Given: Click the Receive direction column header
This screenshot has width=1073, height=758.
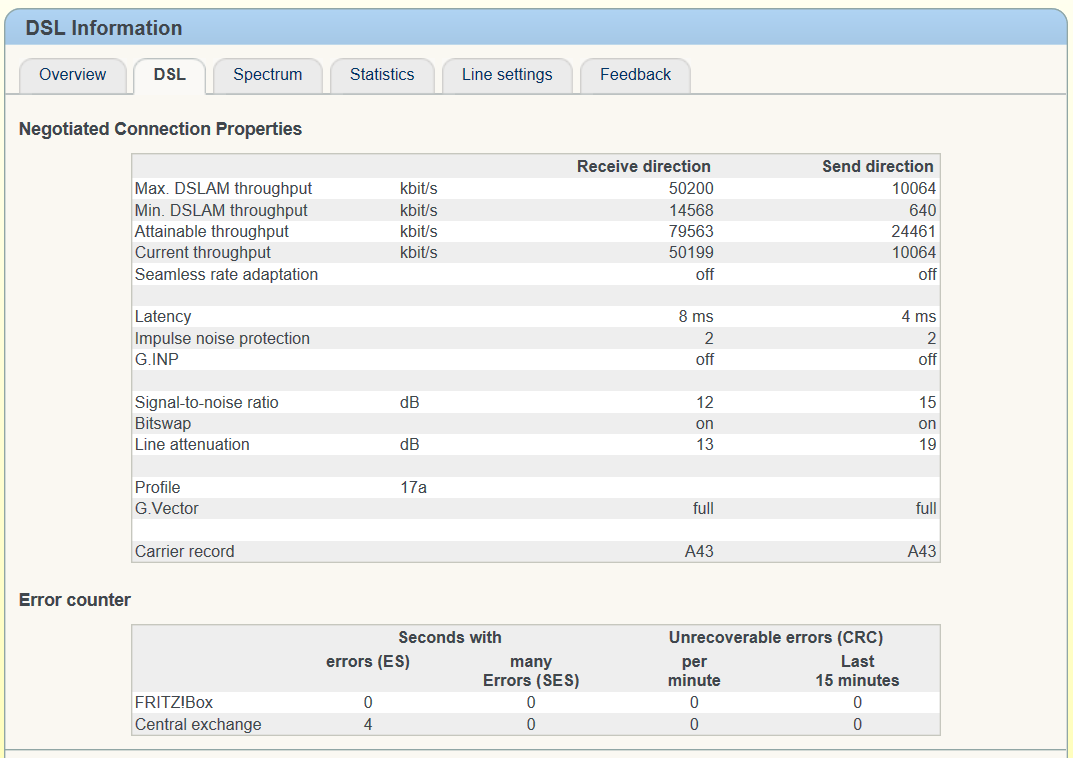Looking at the screenshot, I should (643, 167).
